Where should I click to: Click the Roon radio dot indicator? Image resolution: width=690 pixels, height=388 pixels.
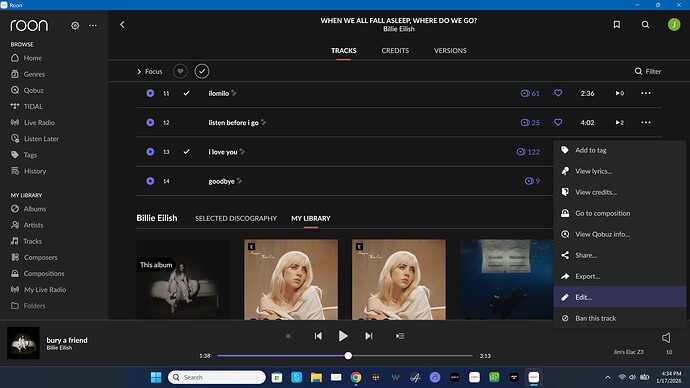[288, 336]
